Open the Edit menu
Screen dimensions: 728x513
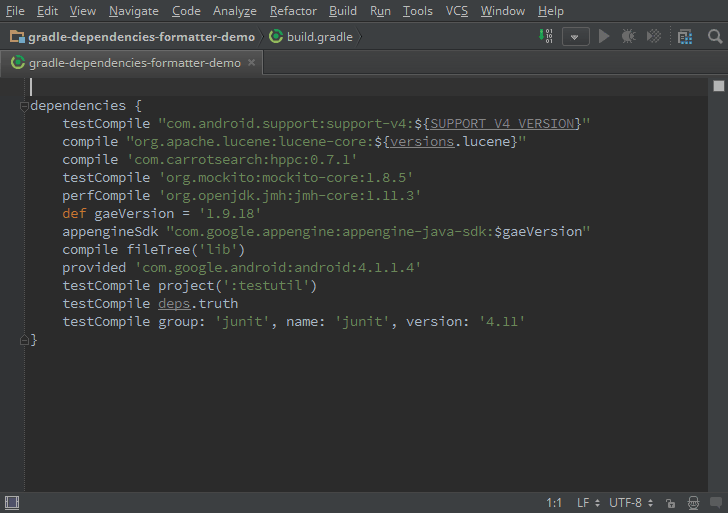[x=47, y=11]
